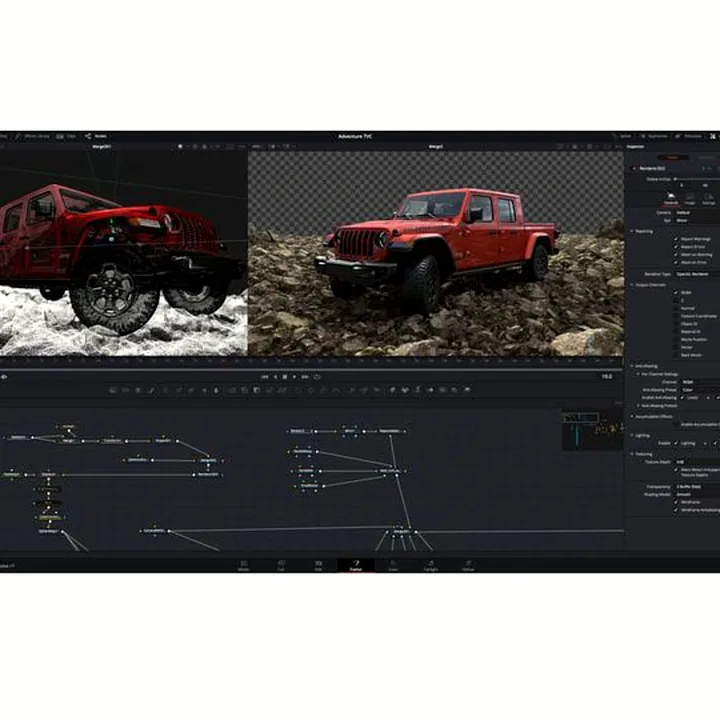Viewport: 720px width, 720px height.
Task: Add a Renderer 3D node from the toolbar
Action: coord(467,390)
